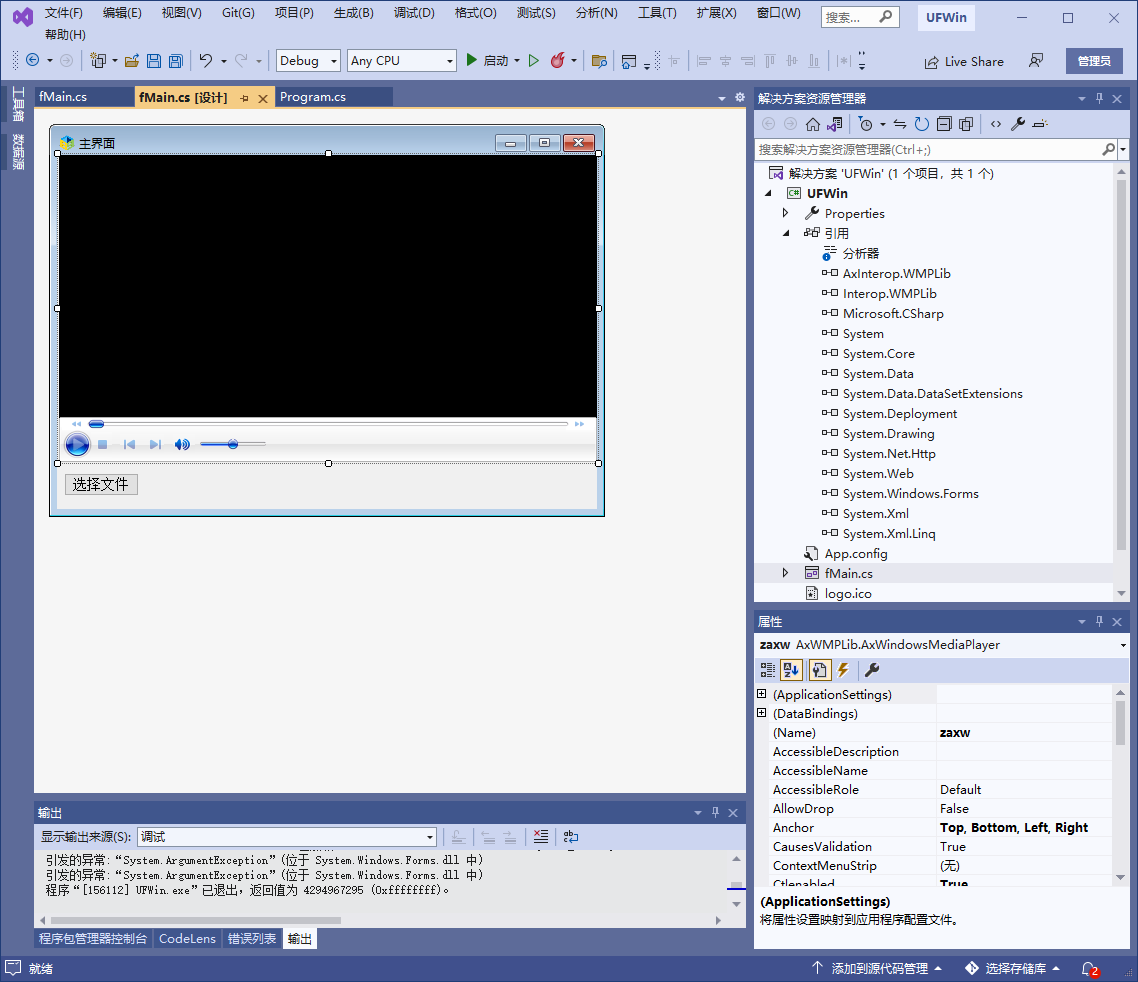Viewport: 1138px width, 982px height.
Task: Click Property Pages wrench icon in Properties panel
Action: coord(872,670)
